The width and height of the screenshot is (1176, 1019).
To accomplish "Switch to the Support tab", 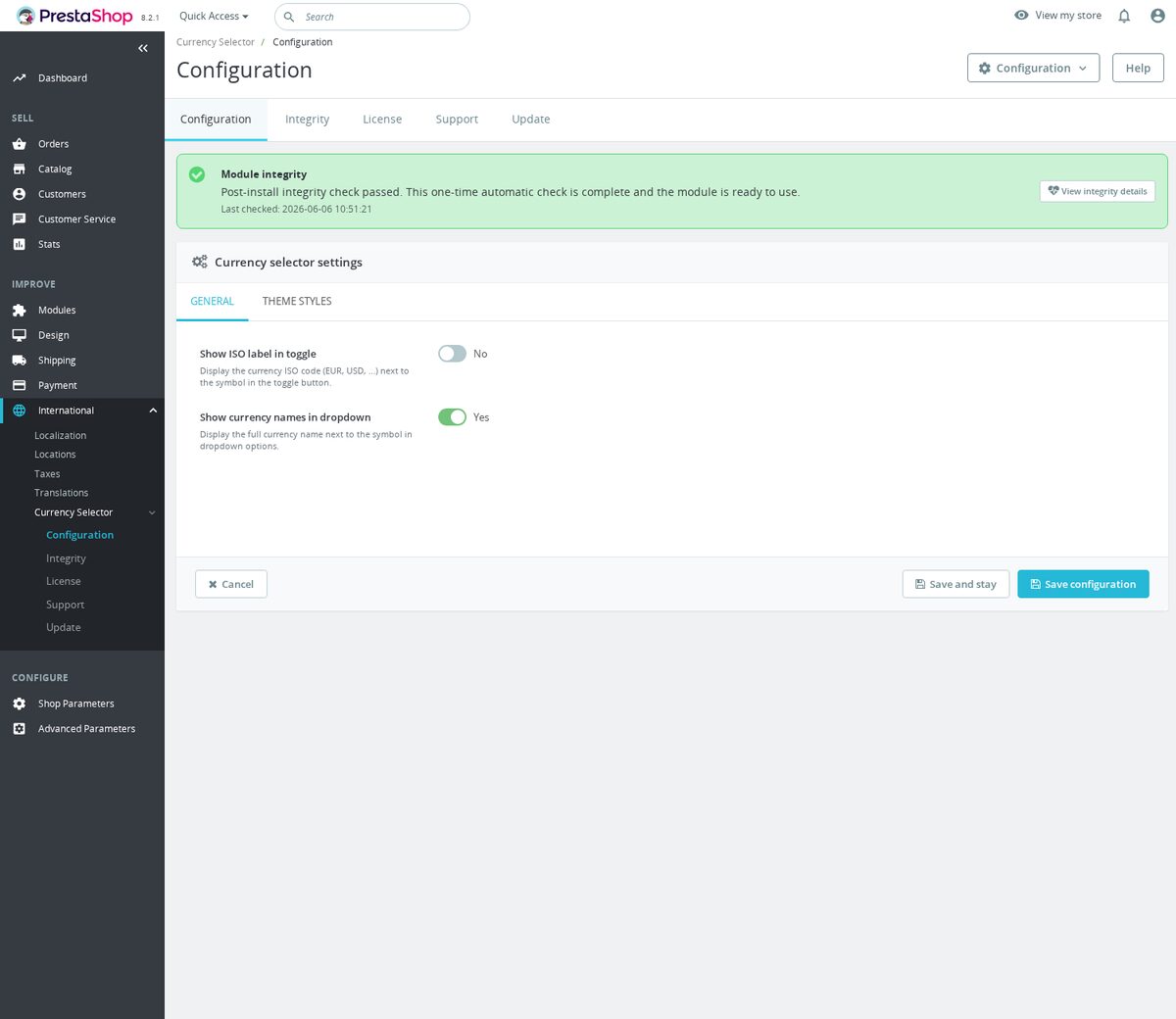I will 457,120.
